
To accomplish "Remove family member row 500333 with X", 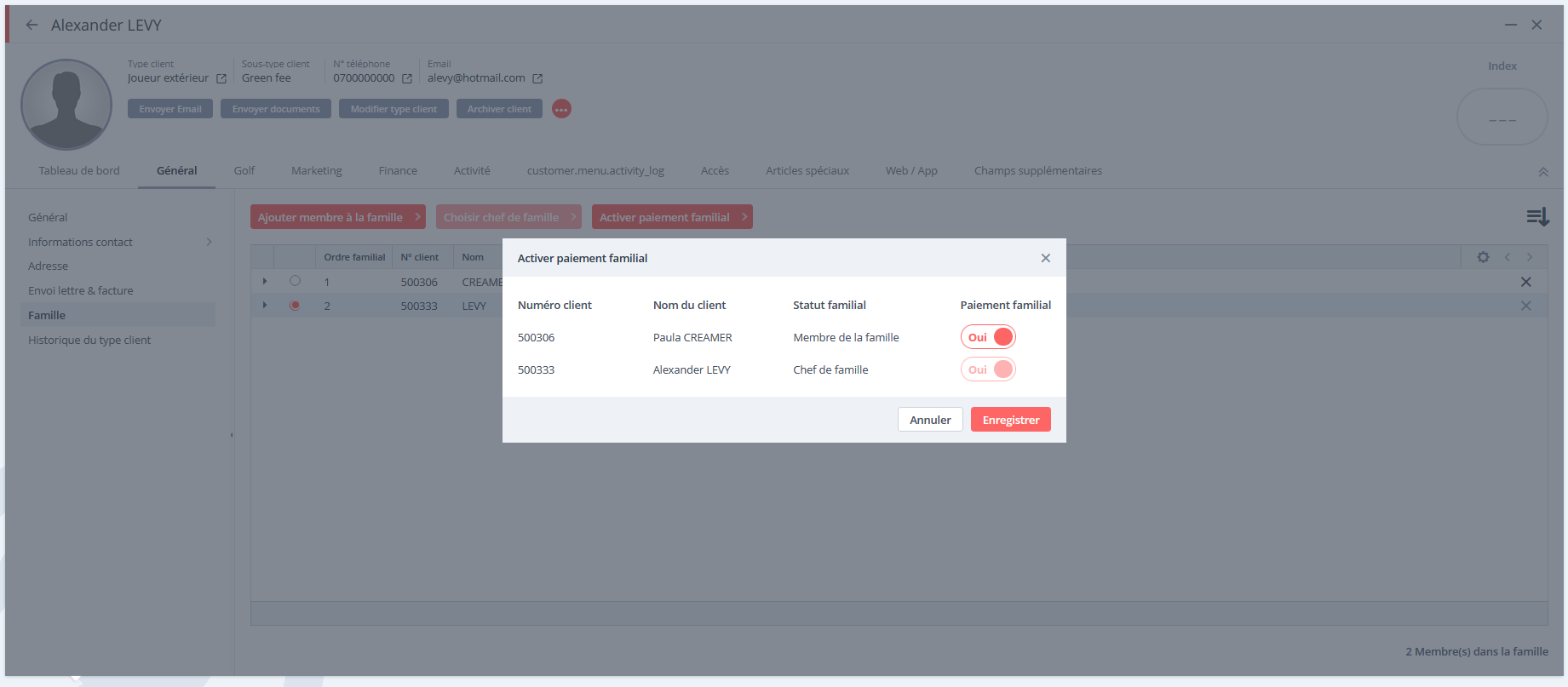I will click(1526, 306).
